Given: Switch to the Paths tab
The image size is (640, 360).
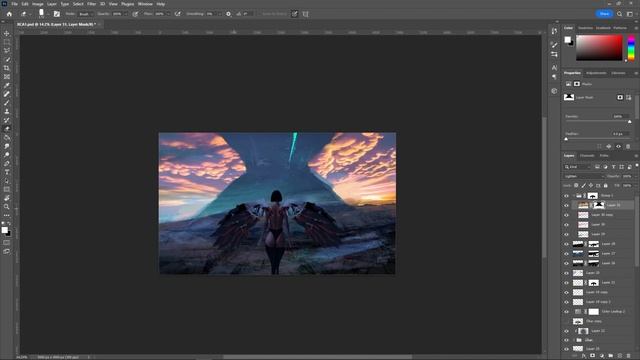Looking at the screenshot, I should pos(604,156).
